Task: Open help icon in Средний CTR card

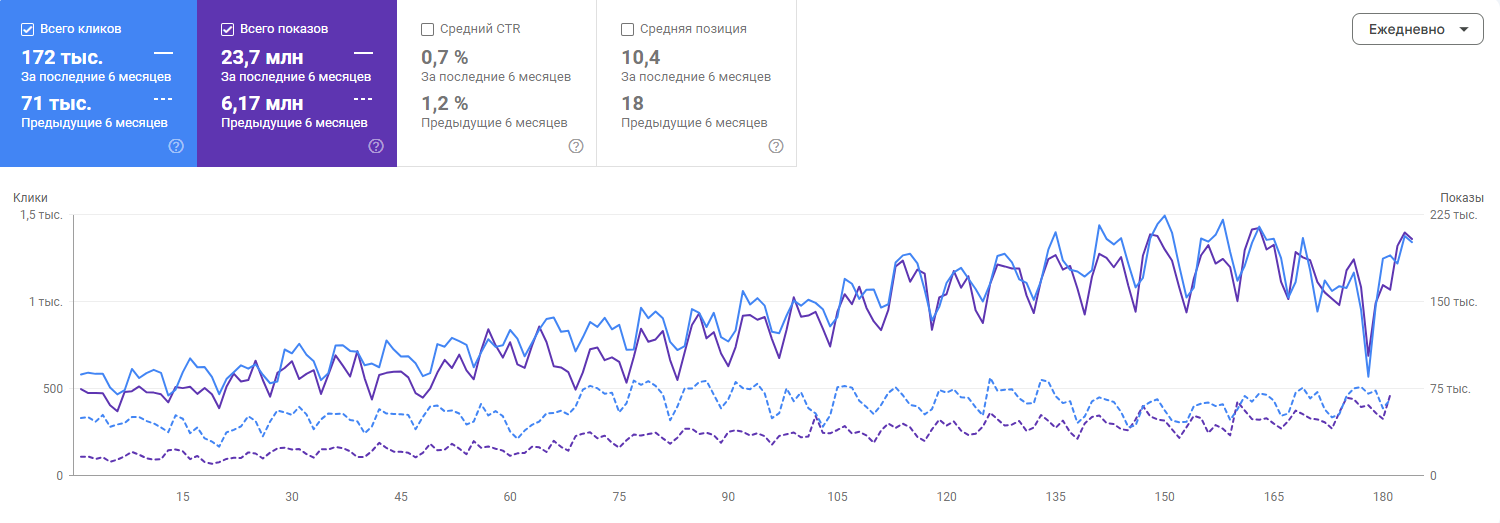Action: 576,146
